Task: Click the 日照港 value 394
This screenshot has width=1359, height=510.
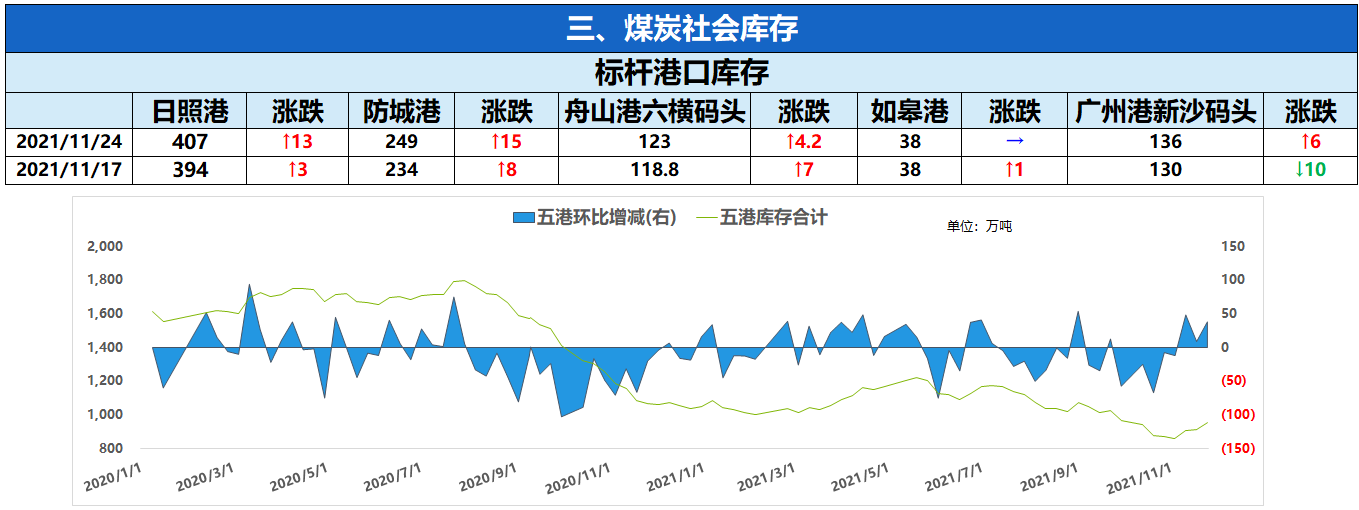Action: coord(190,170)
